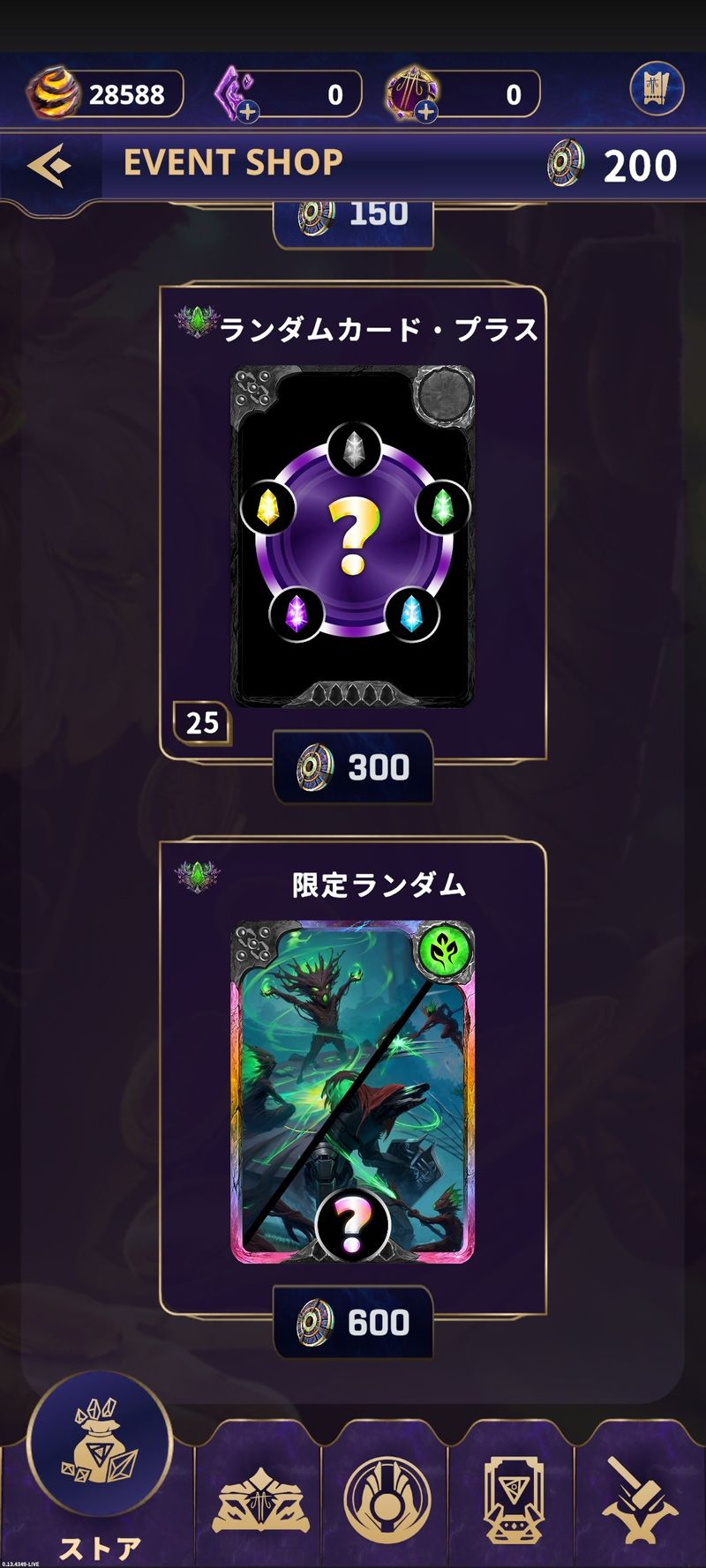
Task: Open the limited random card artwork
Action: pos(353,1092)
